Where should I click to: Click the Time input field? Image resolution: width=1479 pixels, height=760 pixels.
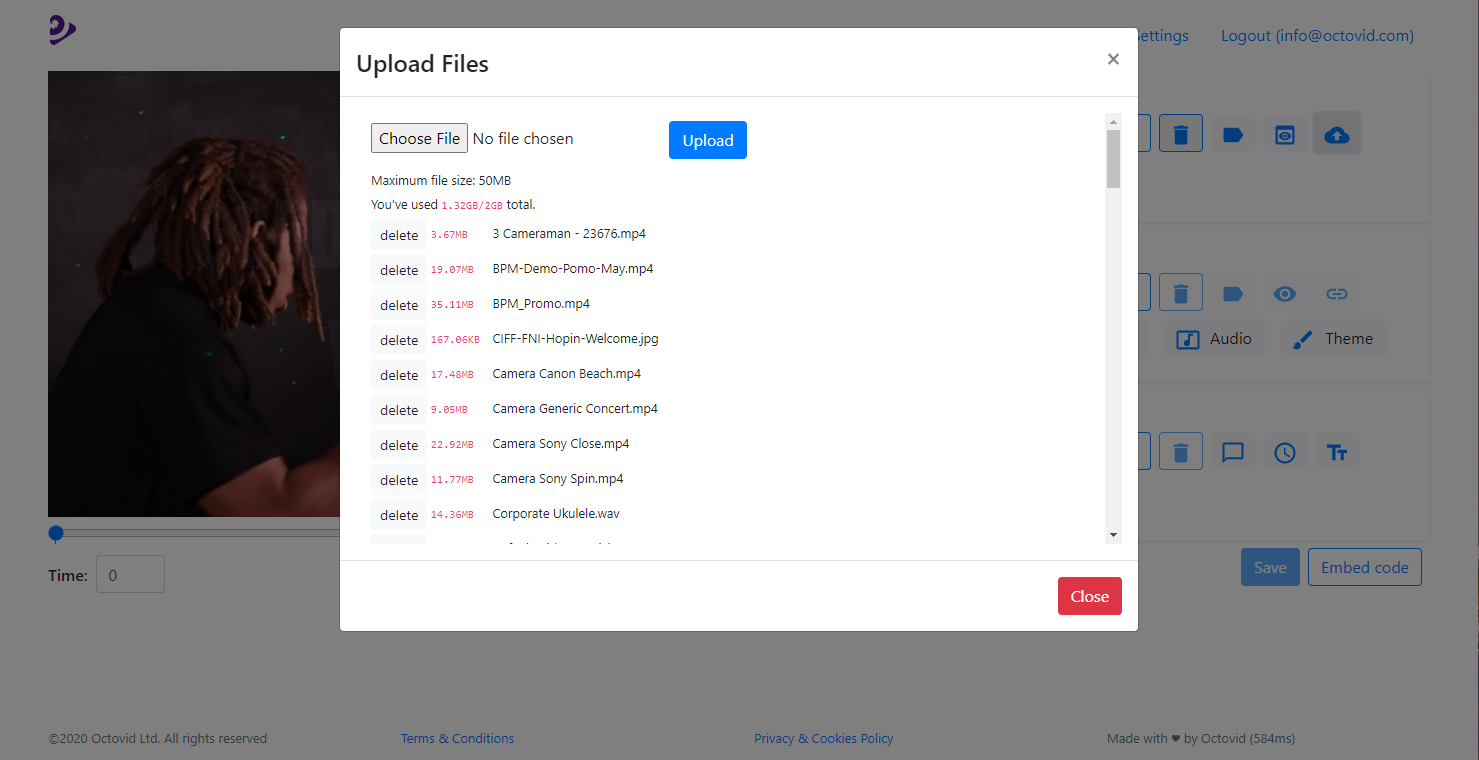pyautogui.click(x=130, y=574)
